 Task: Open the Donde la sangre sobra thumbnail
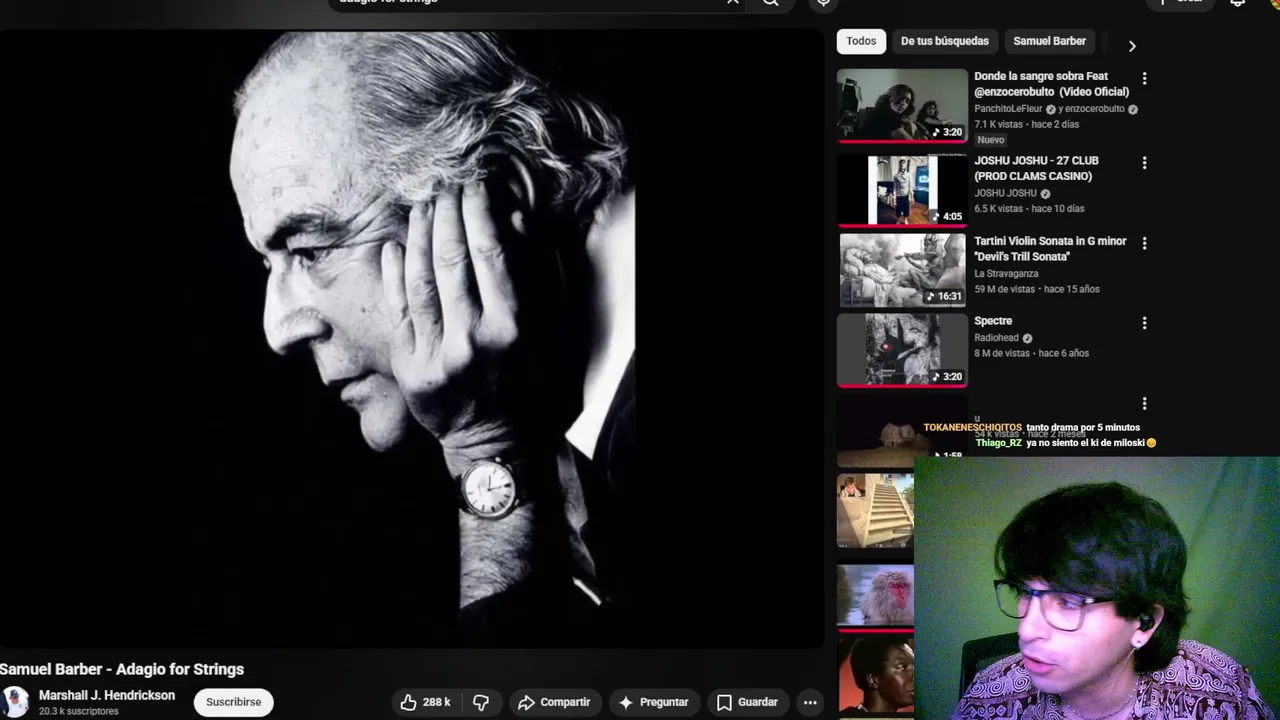pyautogui.click(x=902, y=105)
